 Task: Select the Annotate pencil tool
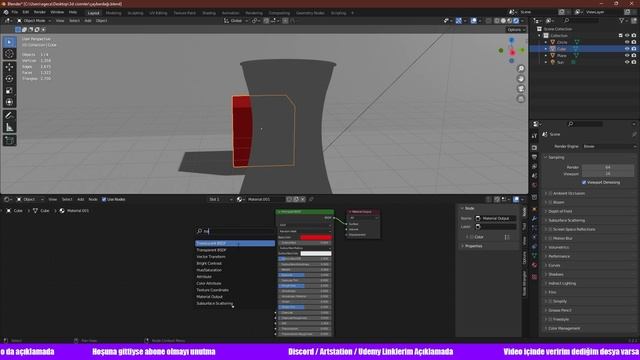[9, 116]
